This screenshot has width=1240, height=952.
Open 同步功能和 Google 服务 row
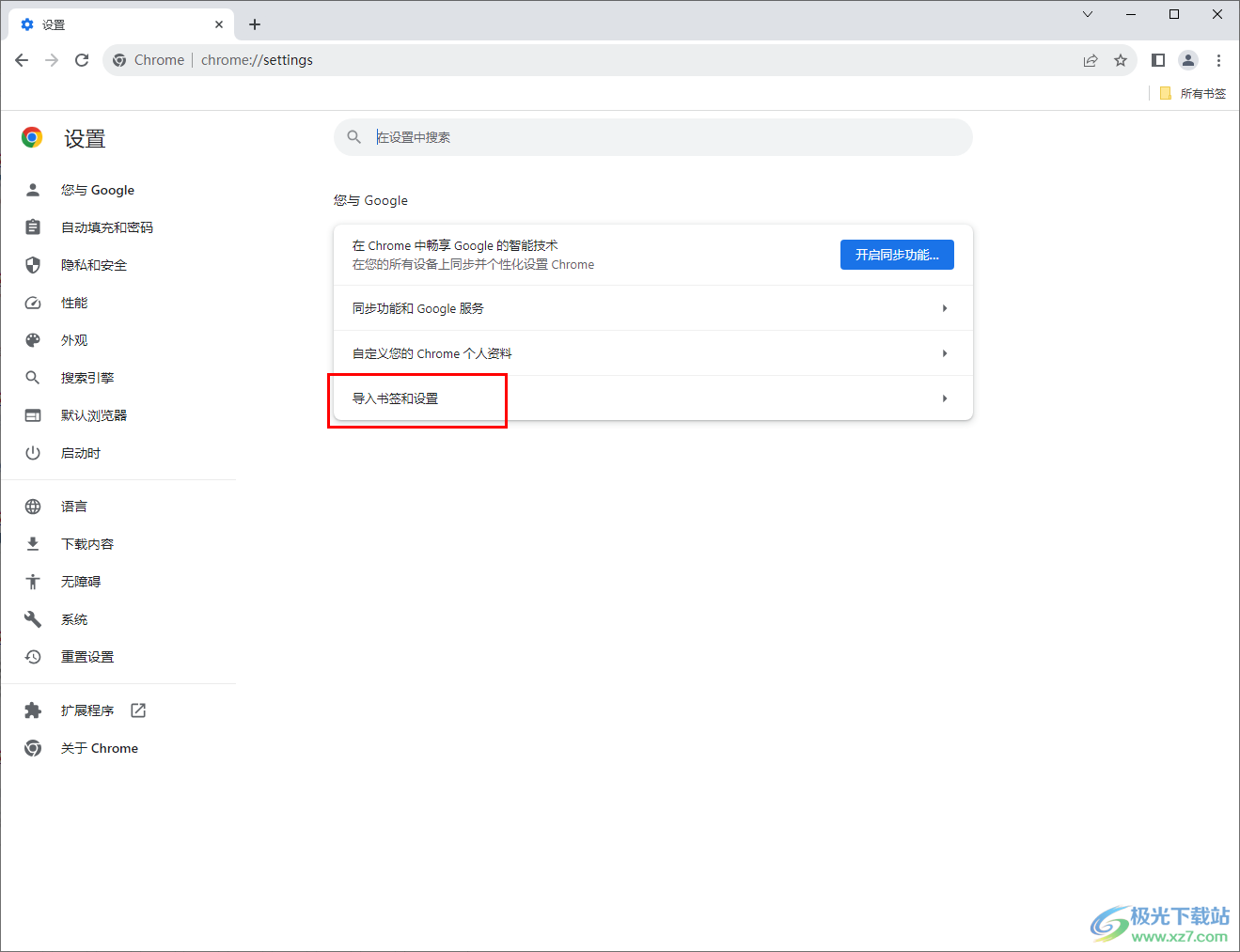(x=653, y=308)
